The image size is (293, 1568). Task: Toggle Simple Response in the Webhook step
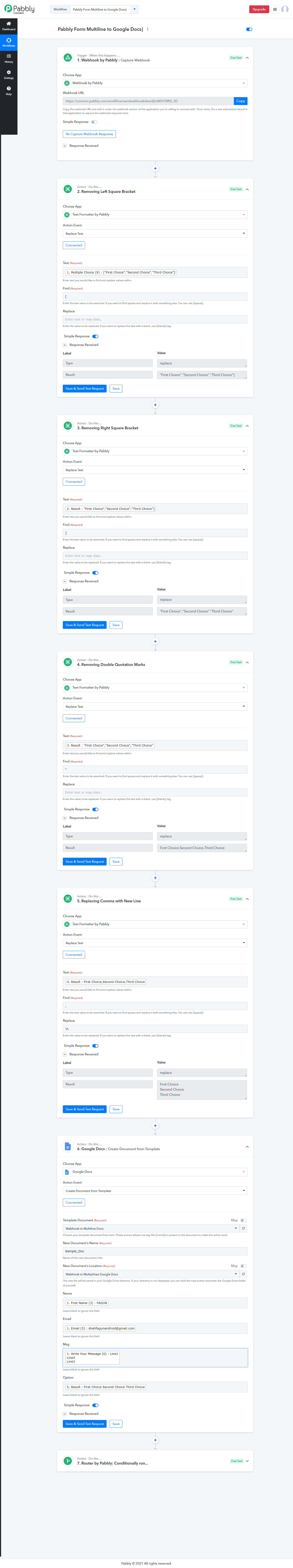click(x=95, y=122)
